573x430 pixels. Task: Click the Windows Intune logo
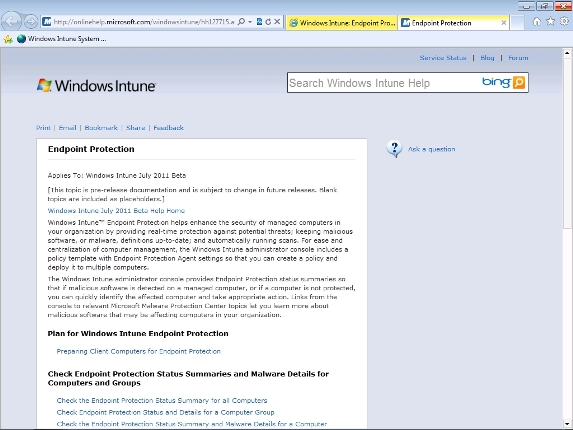[x=96, y=85]
